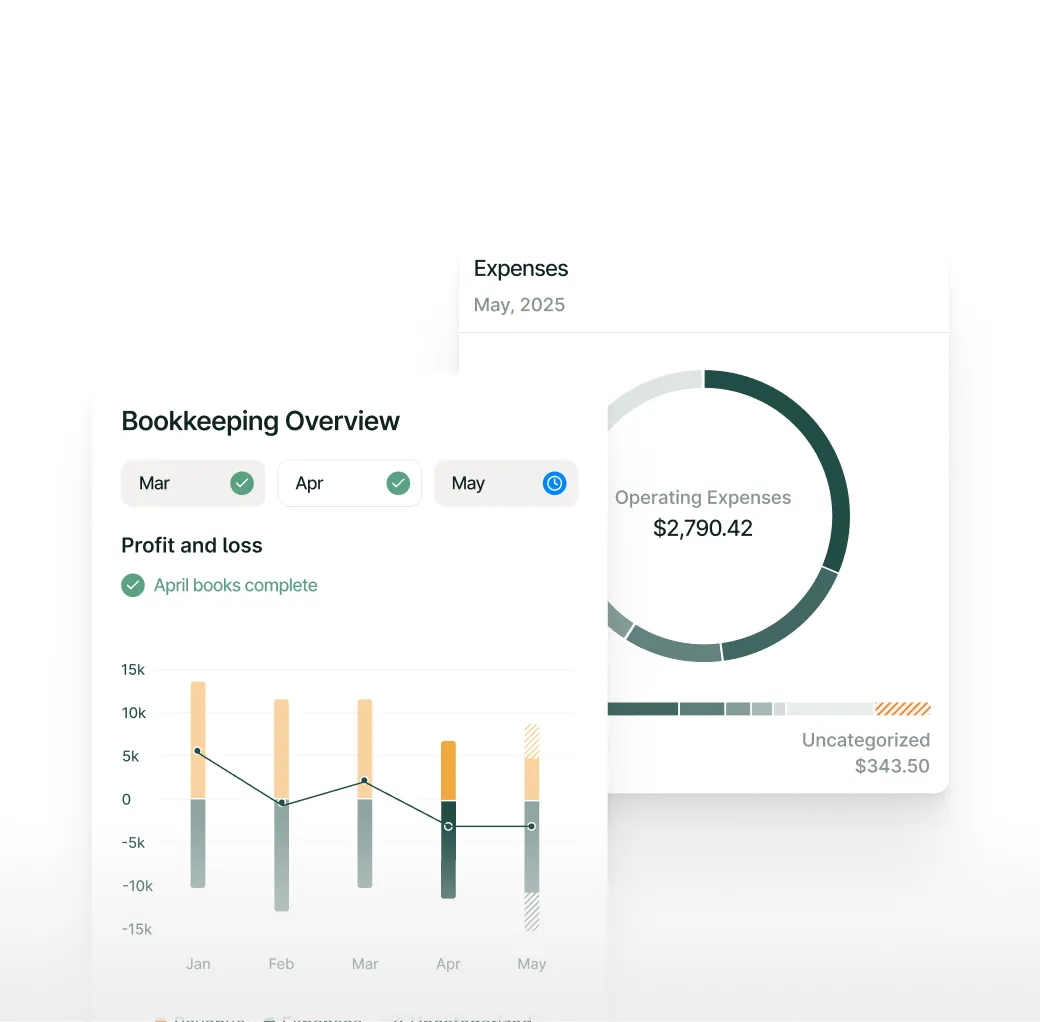
Task: Click the Mar axis label under chart
Action: coord(365,964)
